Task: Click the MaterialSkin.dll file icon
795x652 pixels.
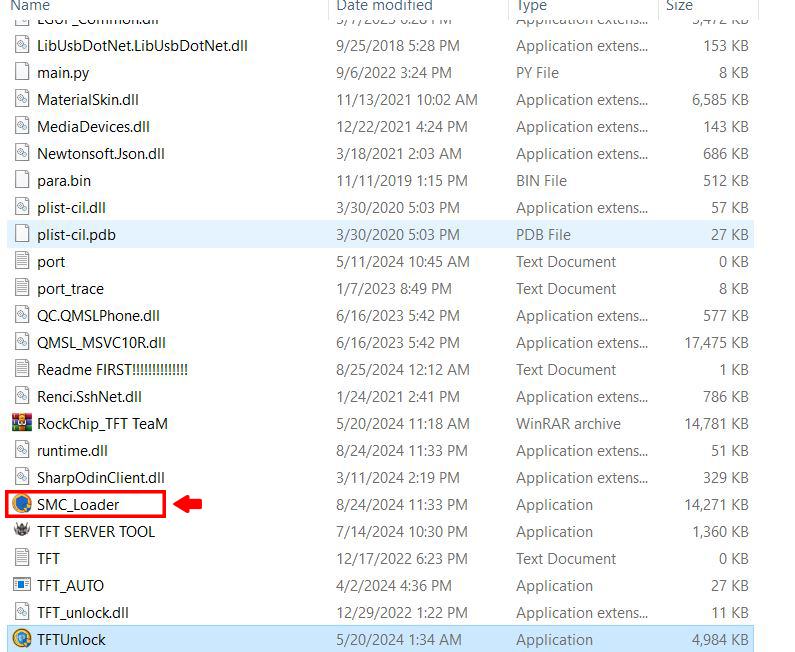Action: click(22, 98)
